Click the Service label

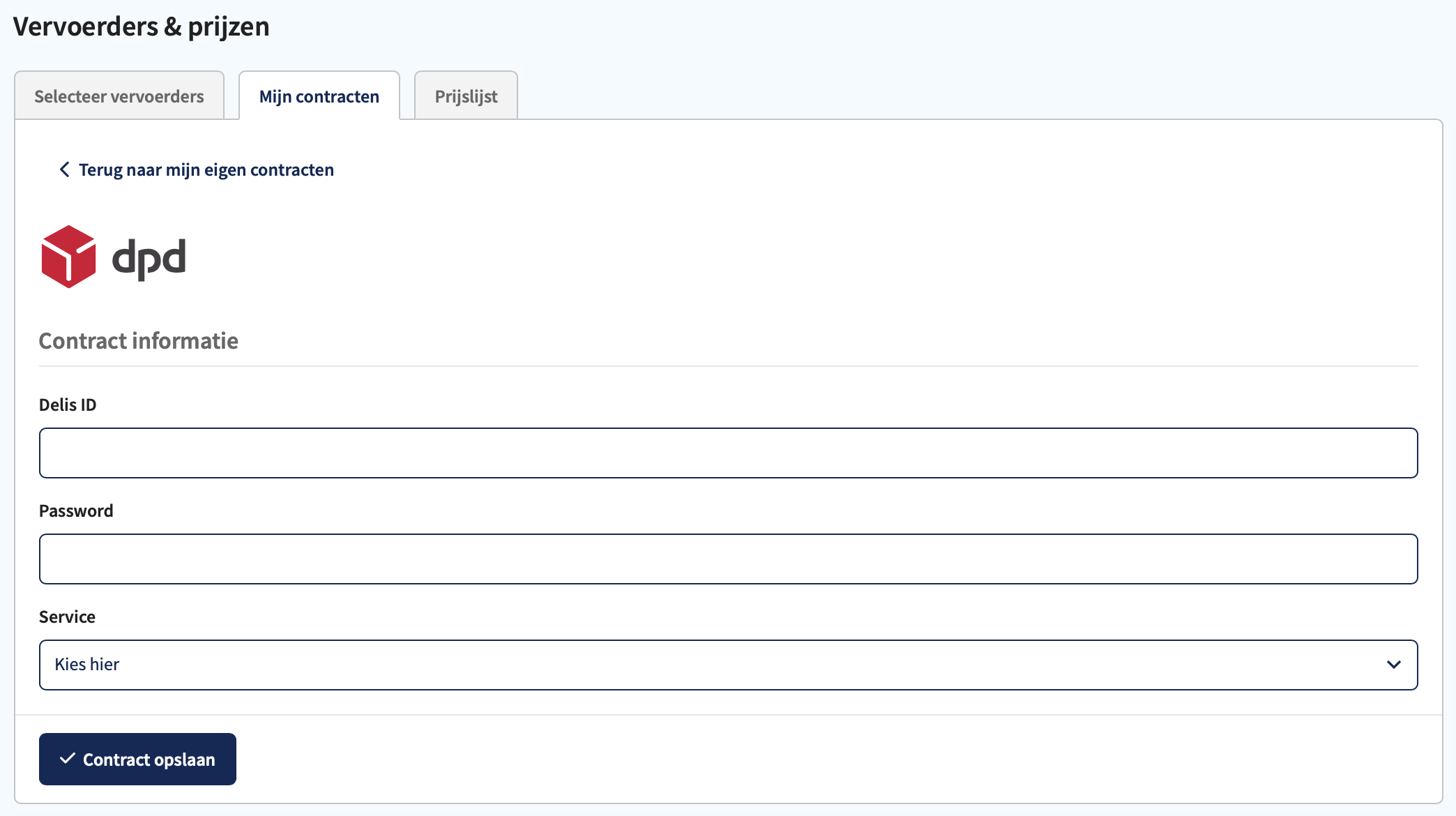[x=67, y=617]
